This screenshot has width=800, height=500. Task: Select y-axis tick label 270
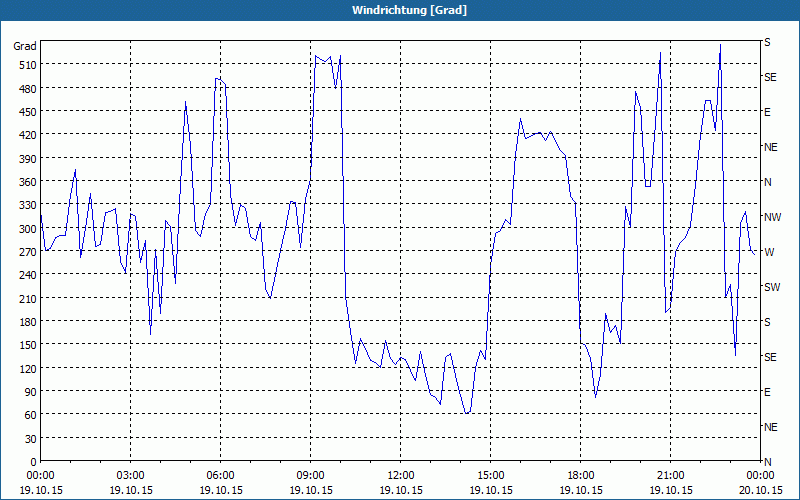(28, 252)
